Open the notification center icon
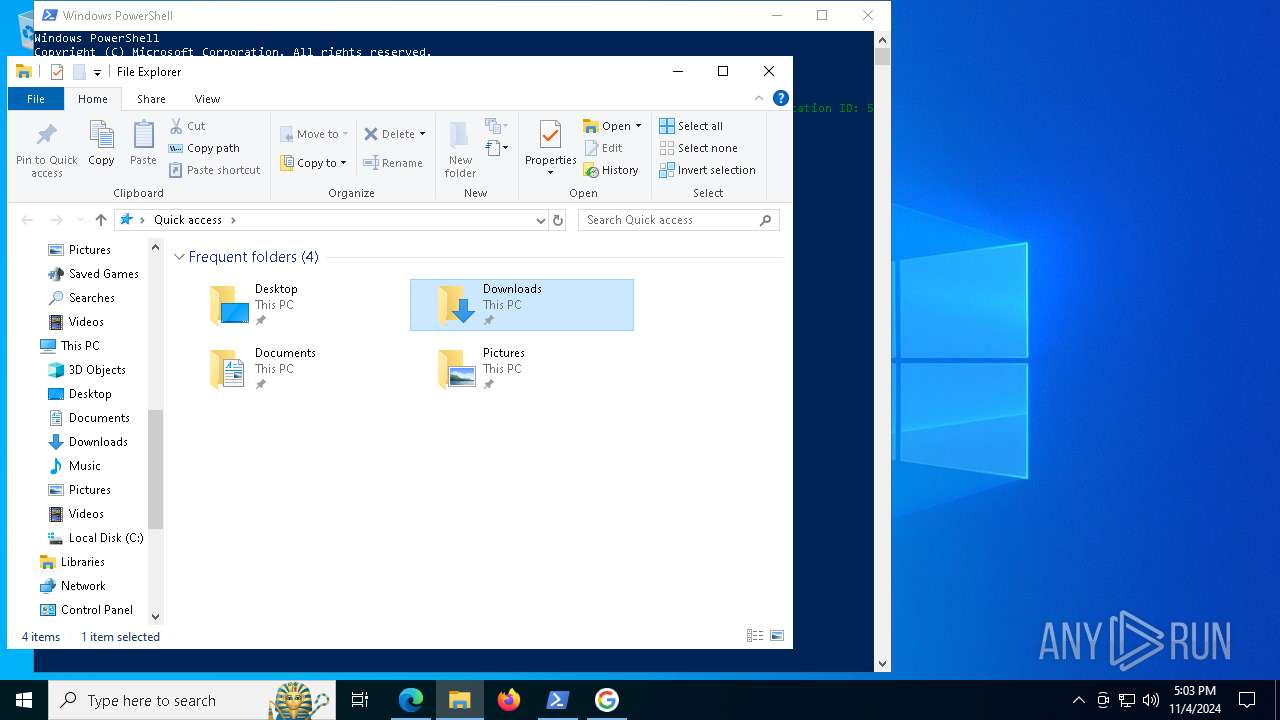 pyautogui.click(x=1247, y=700)
